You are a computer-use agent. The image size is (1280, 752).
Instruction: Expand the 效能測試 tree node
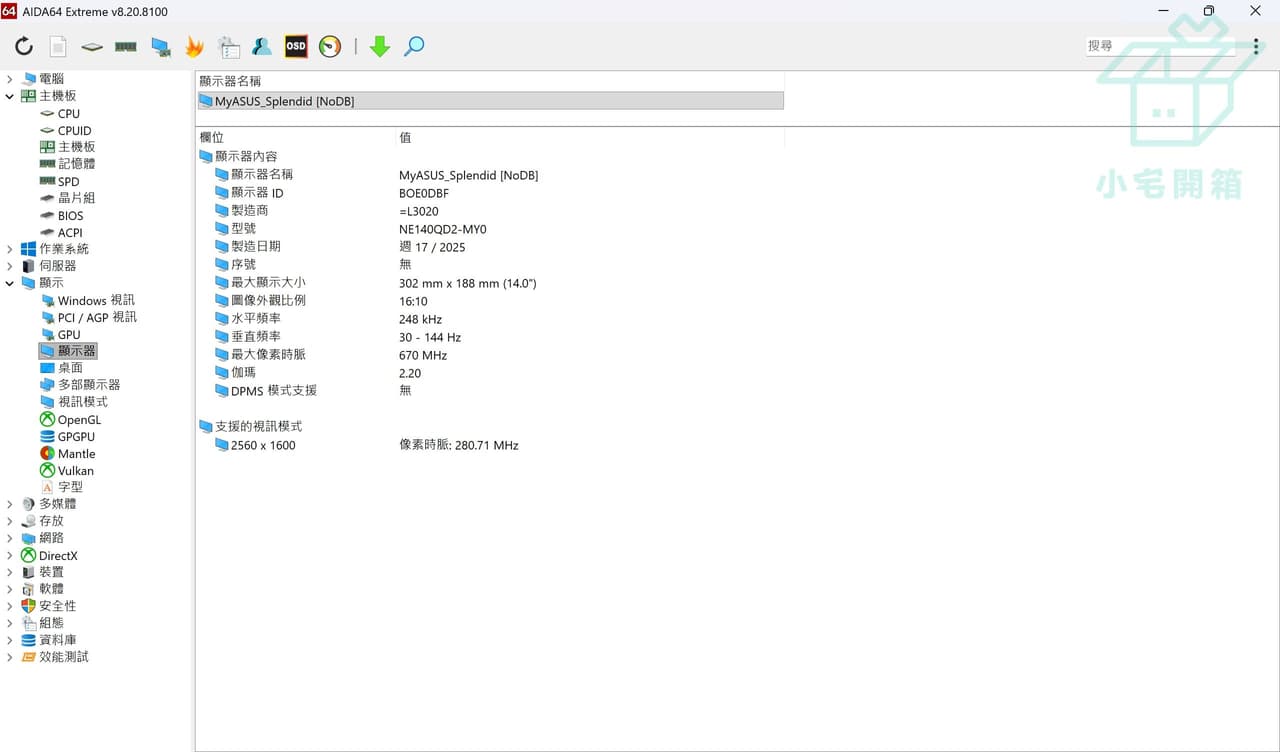(10, 657)
